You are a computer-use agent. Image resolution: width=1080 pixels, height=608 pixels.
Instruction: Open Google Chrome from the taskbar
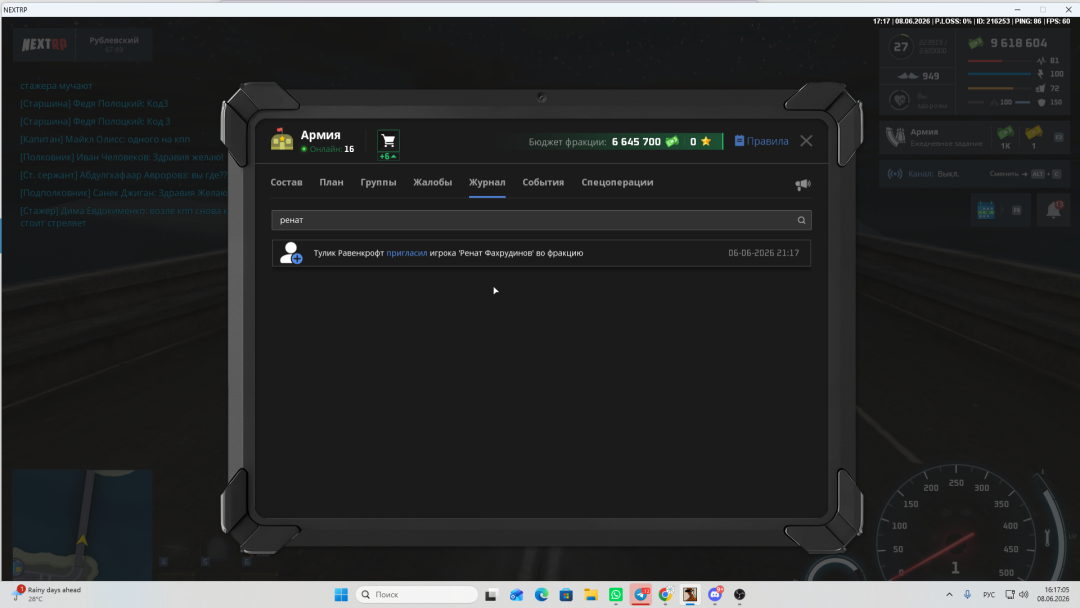[665, 595]
